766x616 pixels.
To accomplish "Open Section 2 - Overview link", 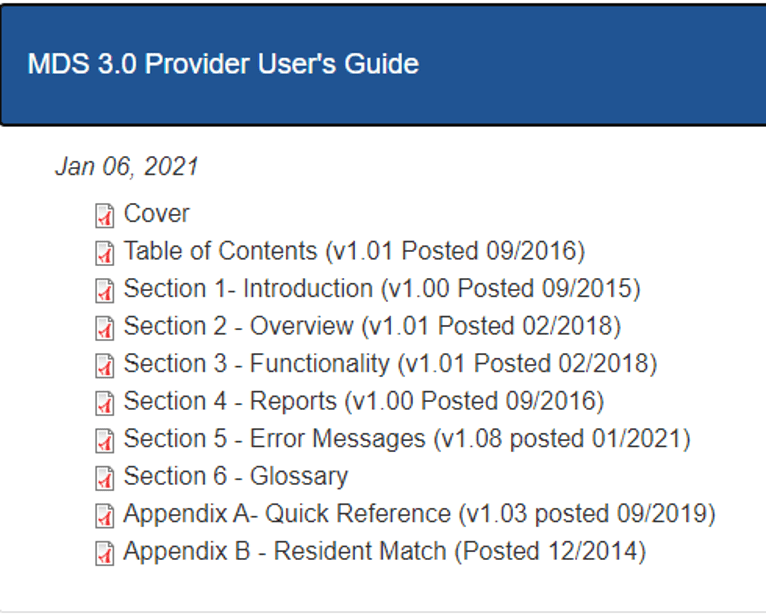I will tap(372, 326).
